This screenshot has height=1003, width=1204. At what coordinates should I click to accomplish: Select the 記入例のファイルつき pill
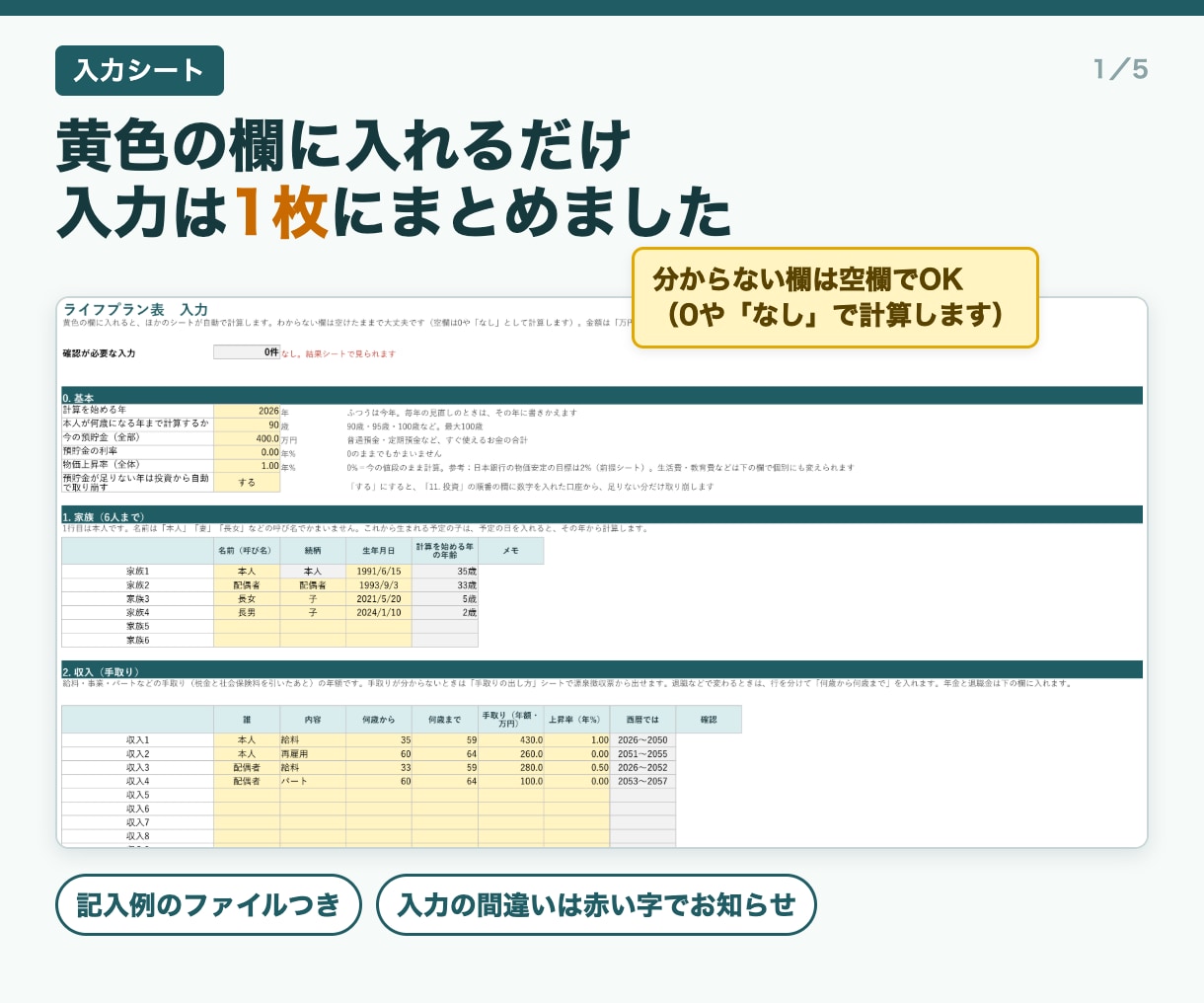pos(209,904)
